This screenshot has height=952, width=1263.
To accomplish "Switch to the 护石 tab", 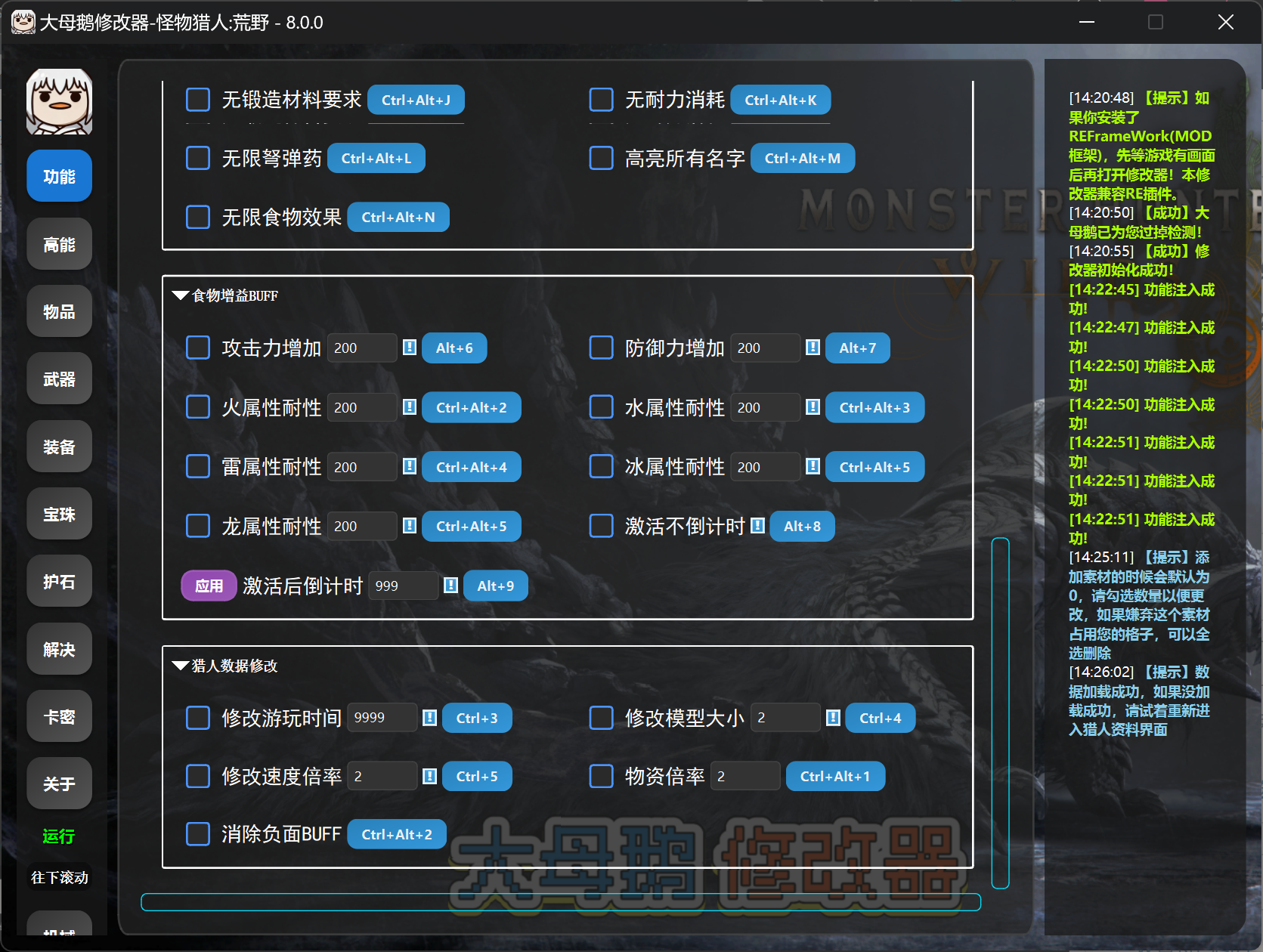I will pos(59,581).
